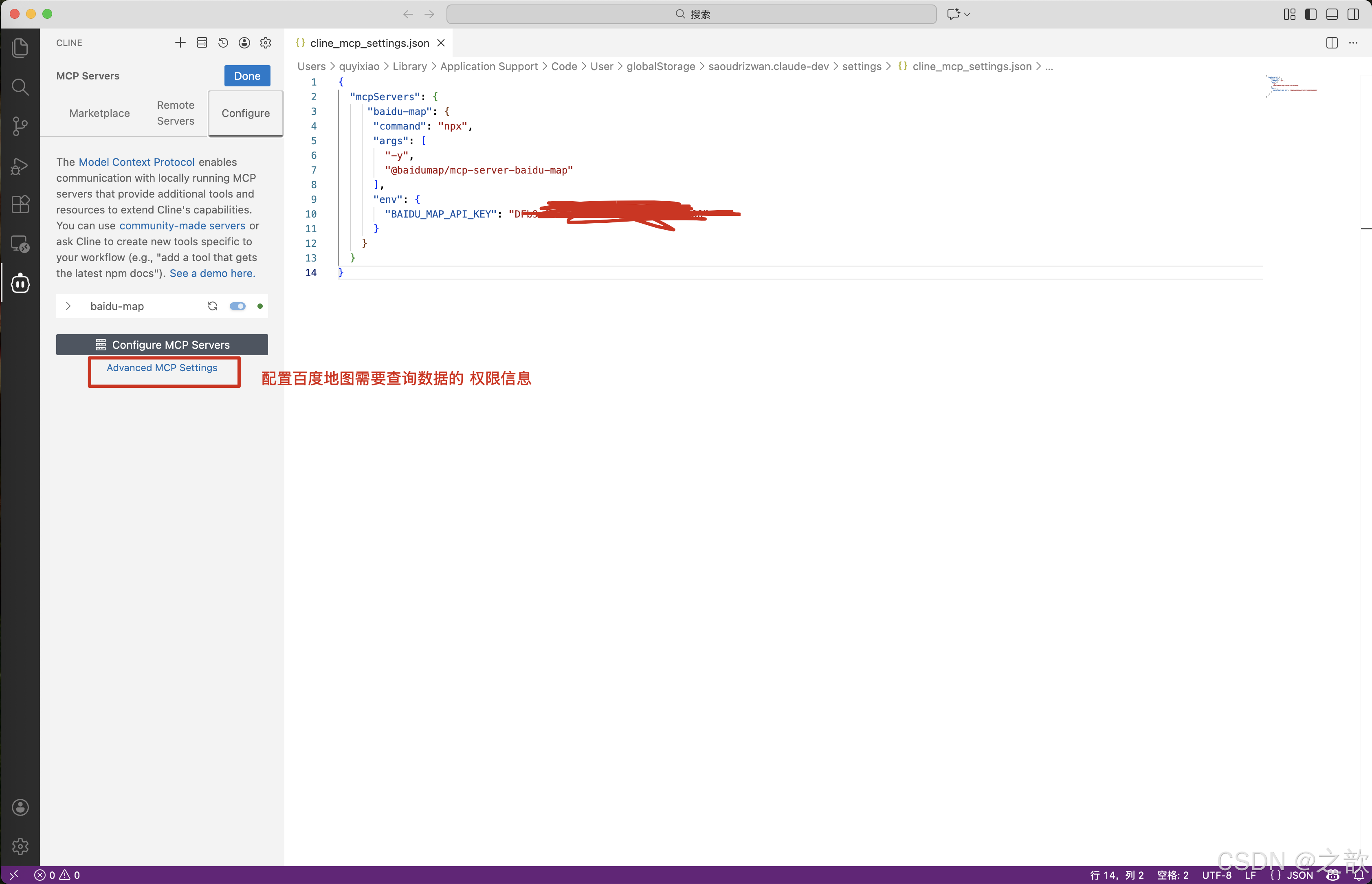Open the editor more actions menu

[x=1353, y=42]
